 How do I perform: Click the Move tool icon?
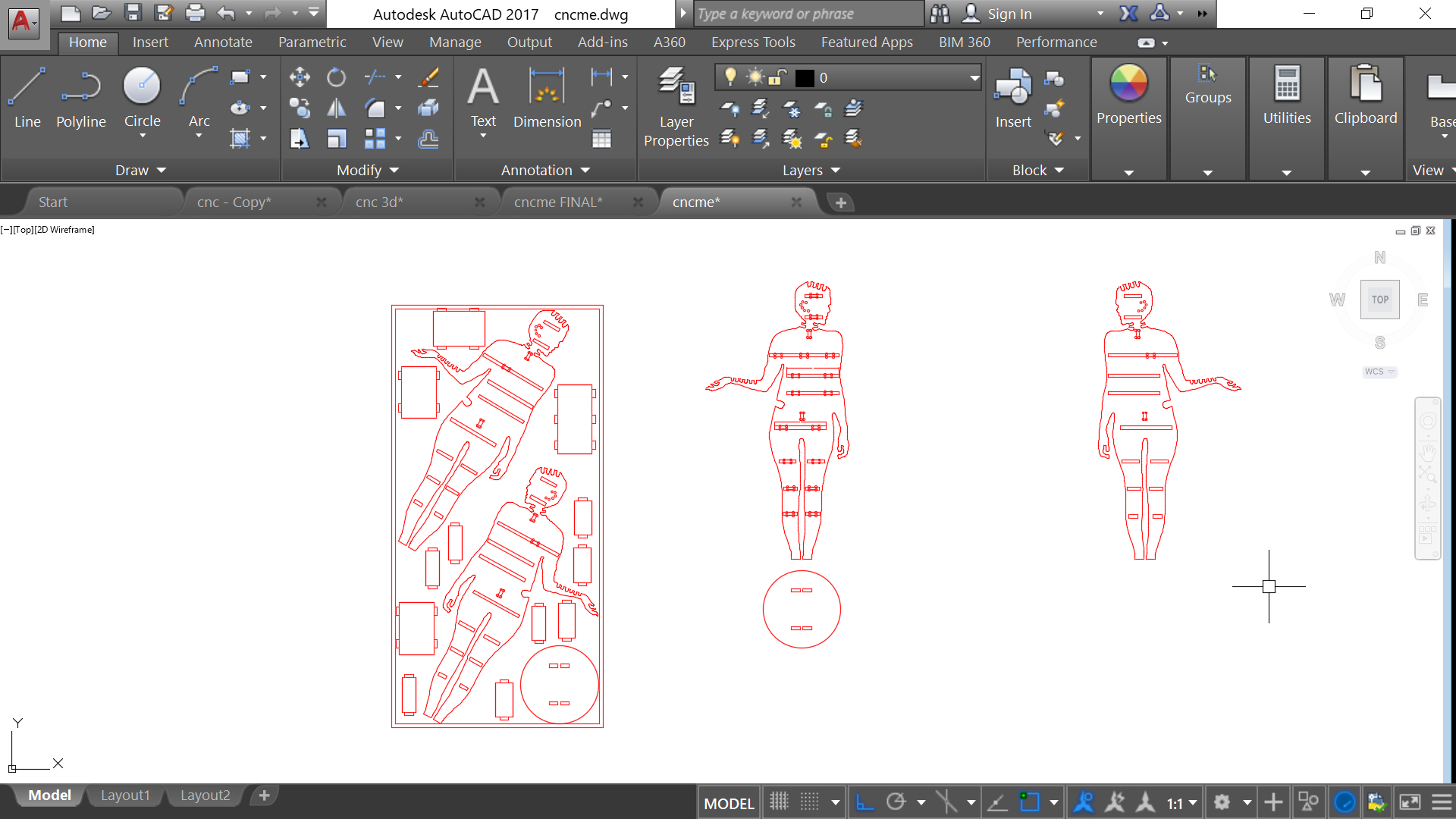tap(300, 77)
